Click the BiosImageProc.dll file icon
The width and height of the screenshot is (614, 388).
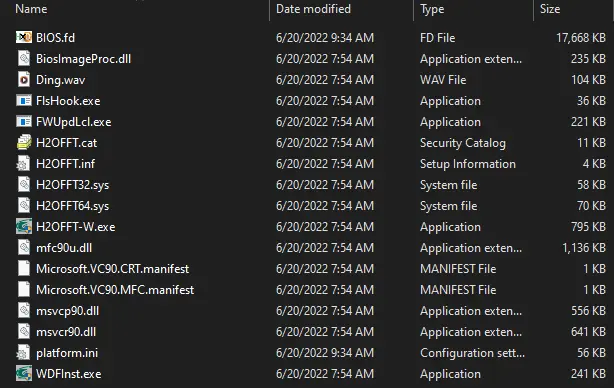pyautogui.click(x=24, y=58)
